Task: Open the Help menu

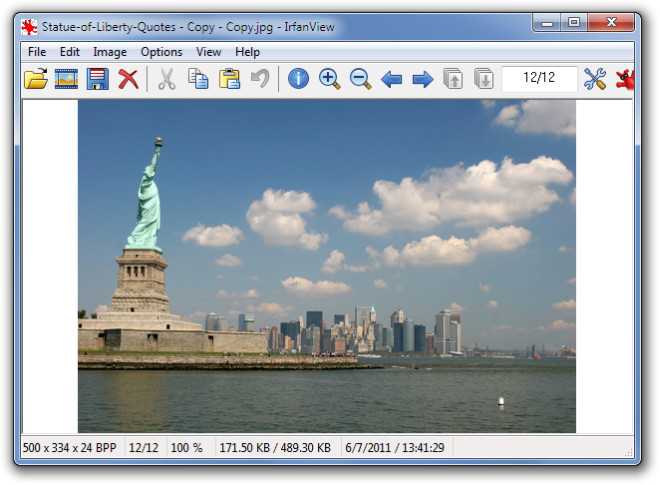Action: coord(247,52)
